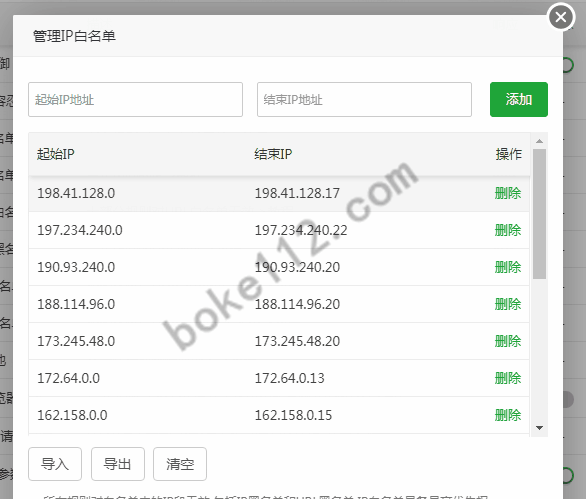Click the 管理IP白名单 dialog title

[x=74, y=36]
